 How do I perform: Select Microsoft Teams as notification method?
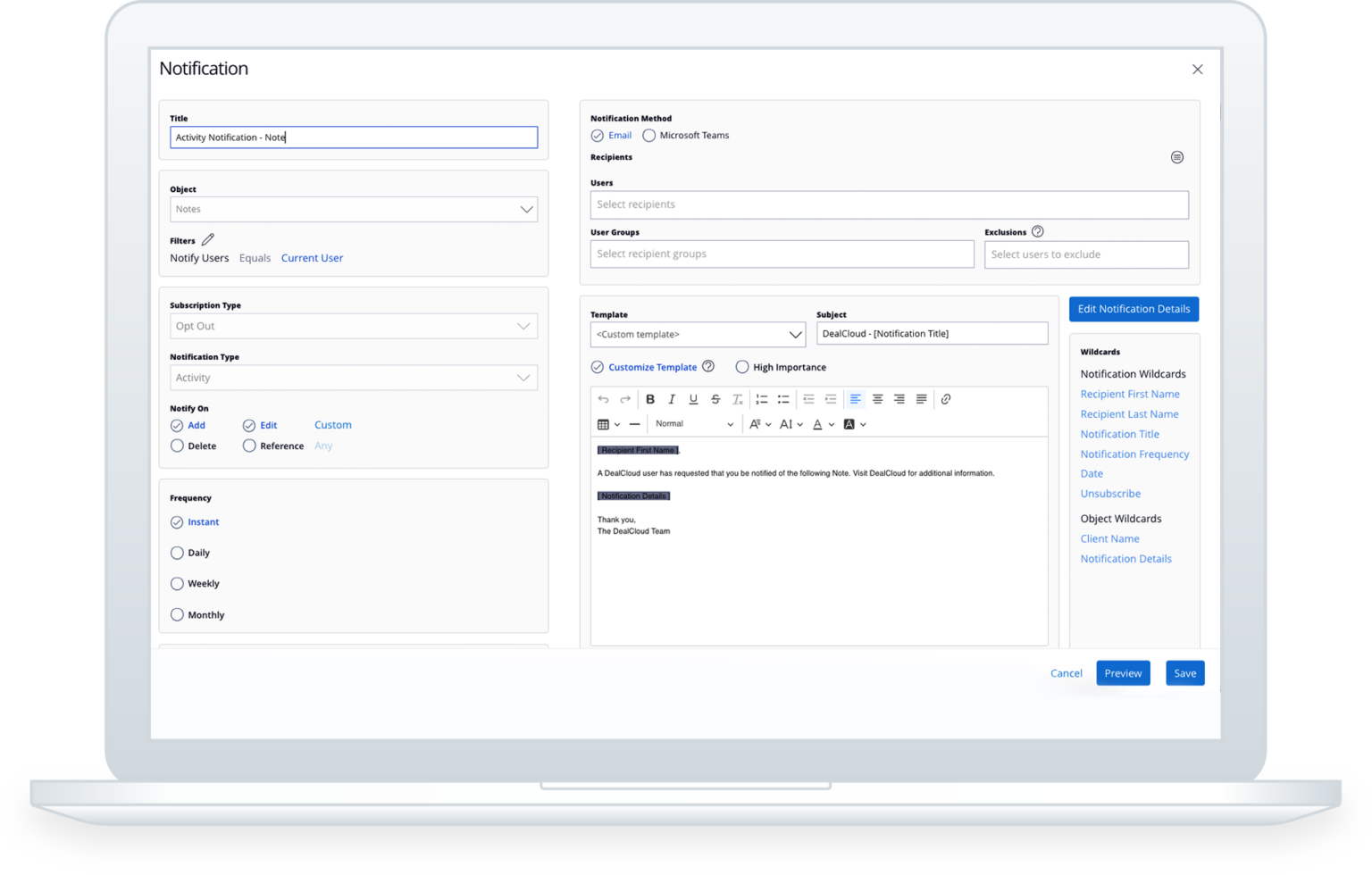coord(648,135)
